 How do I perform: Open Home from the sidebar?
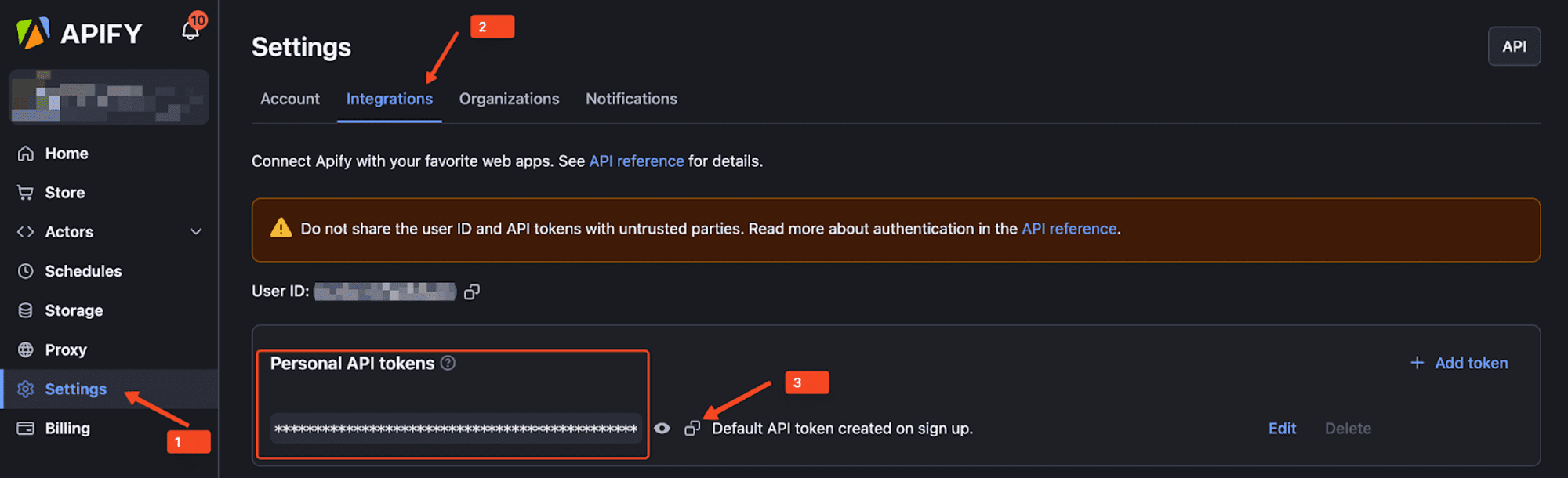click(66, 154)
